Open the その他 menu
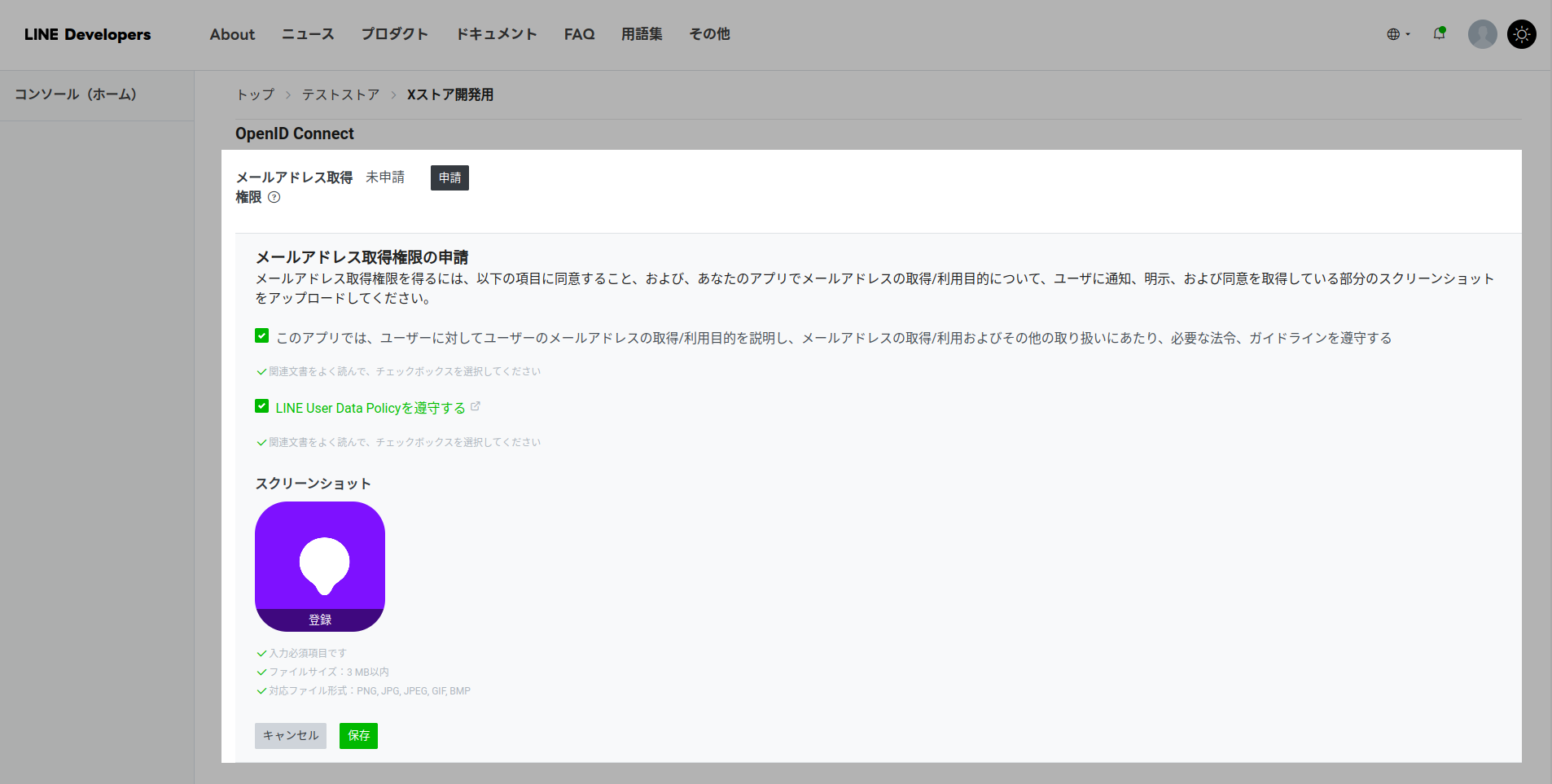Viewport: 1552px width, 784px height. tap(709, 34)
